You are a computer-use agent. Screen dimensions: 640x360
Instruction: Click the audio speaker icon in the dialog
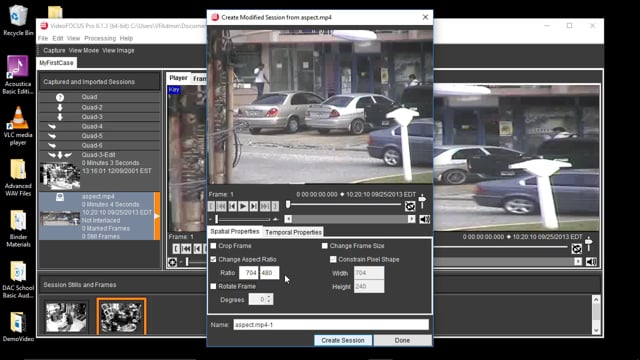[424, 219]
